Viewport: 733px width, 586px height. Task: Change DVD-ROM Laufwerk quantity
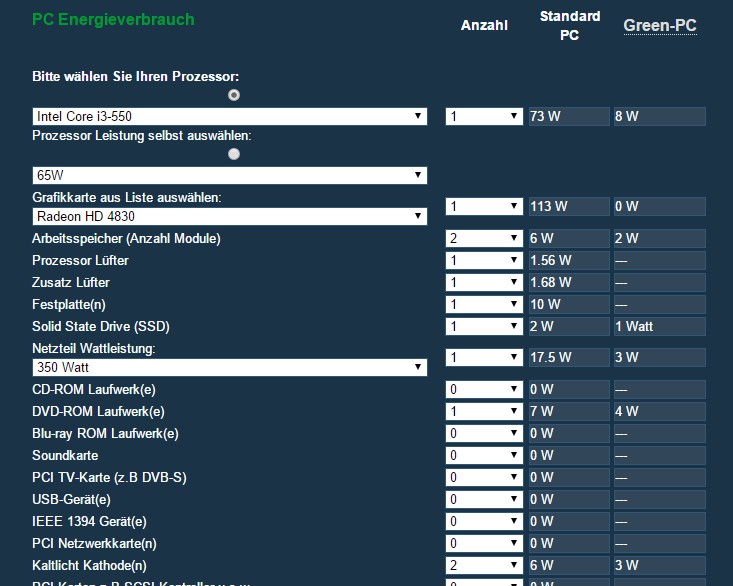[x=484, y=411]
